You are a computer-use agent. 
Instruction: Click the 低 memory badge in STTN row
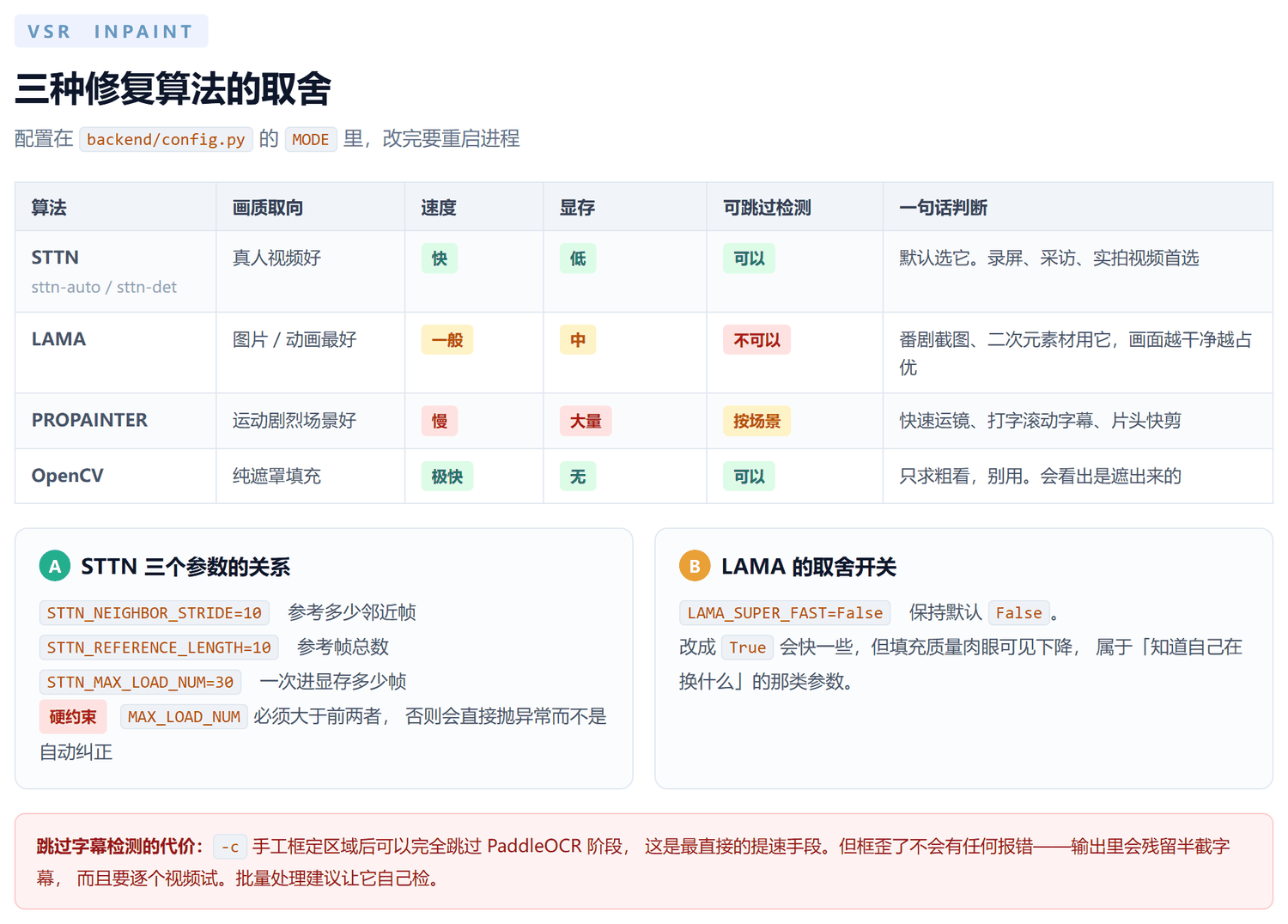[578, 258]
